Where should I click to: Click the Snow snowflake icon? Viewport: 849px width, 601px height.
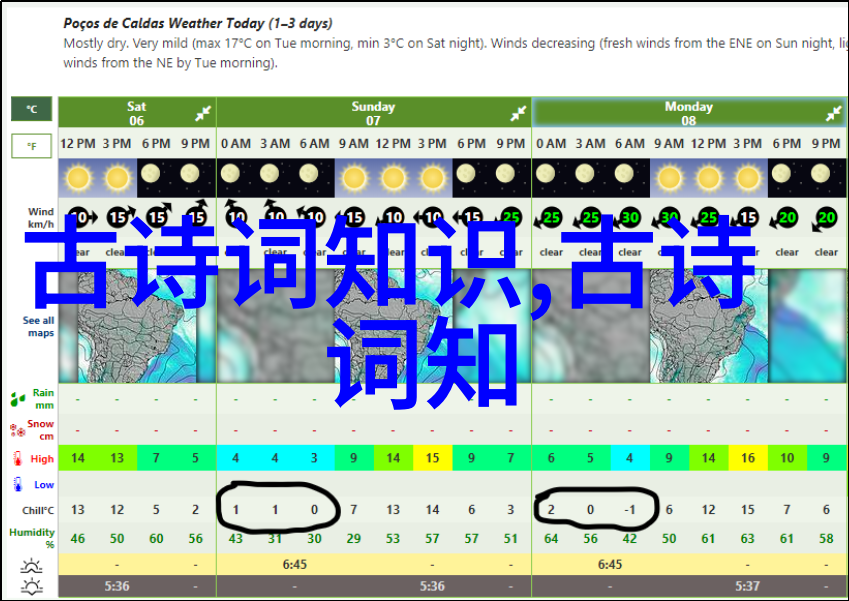(x=18, y=430)
